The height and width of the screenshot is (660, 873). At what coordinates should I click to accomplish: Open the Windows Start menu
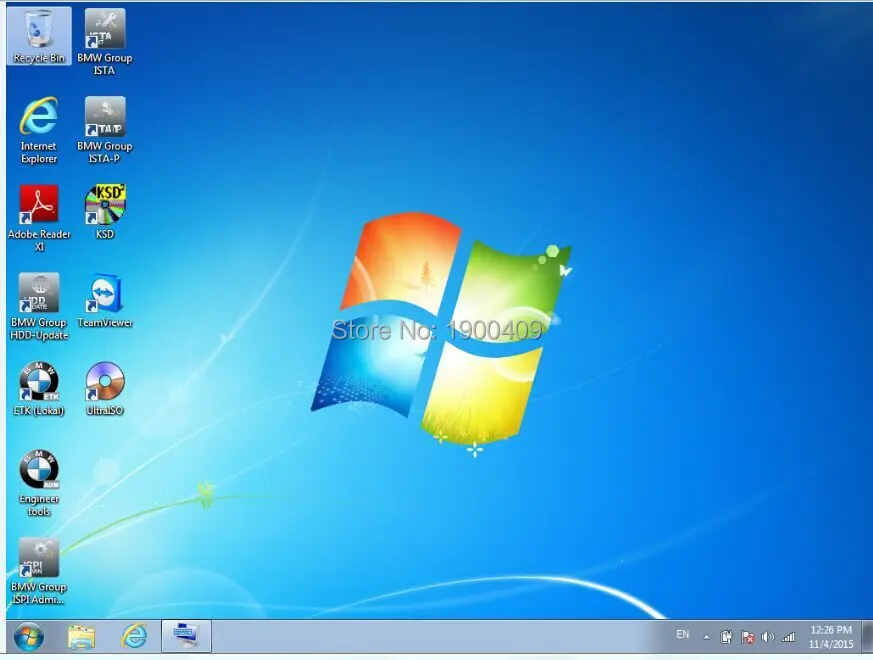[x=28, y=636]
